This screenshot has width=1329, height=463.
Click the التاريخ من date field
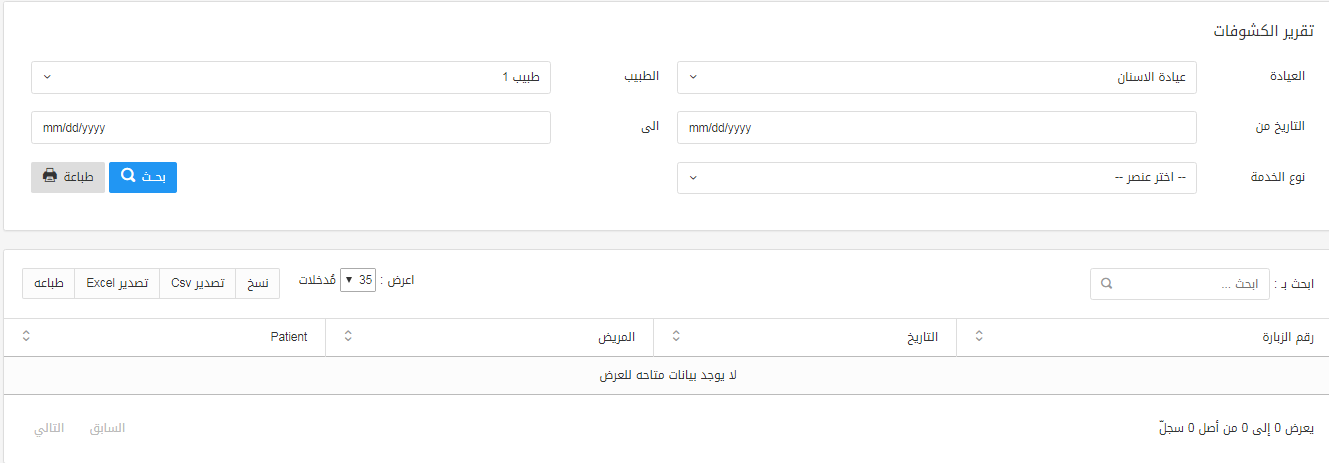[937, 128]
